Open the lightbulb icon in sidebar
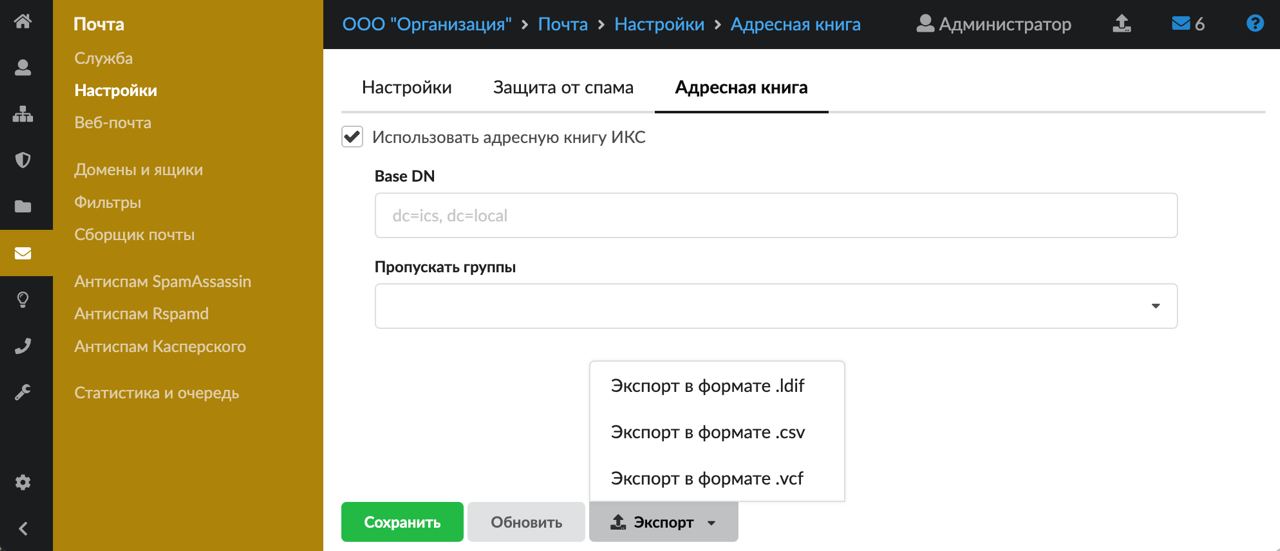The height and width of the screenshot is (551, 1280). click(x=22, y=299)
